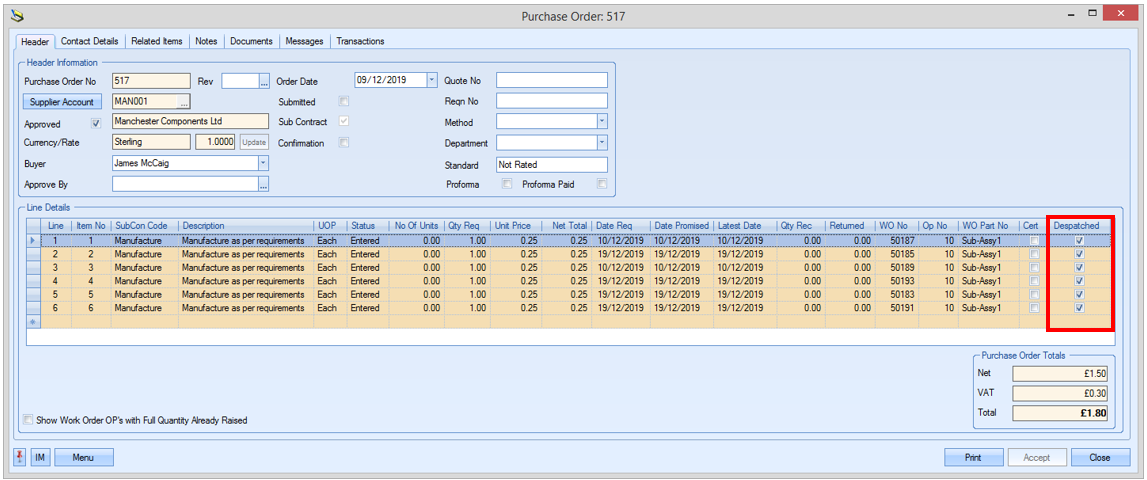Click the application icon in the title bar
Screen dimensions: 1147x480
point(17,16)
